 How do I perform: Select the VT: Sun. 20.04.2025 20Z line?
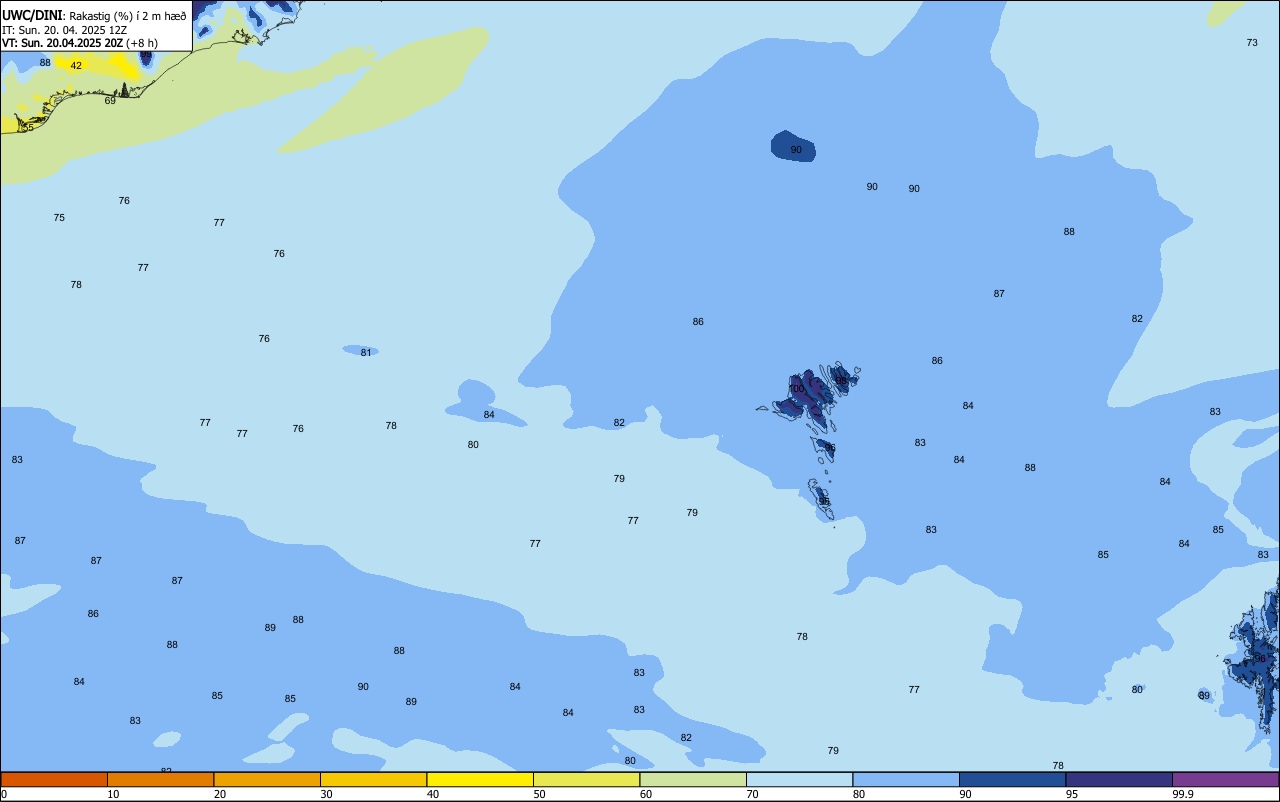click(x=79, y=43)
